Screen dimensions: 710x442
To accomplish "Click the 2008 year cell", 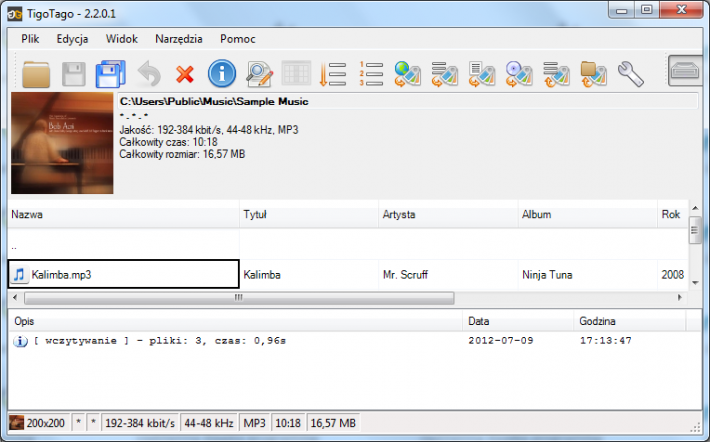I will point(673,274).
